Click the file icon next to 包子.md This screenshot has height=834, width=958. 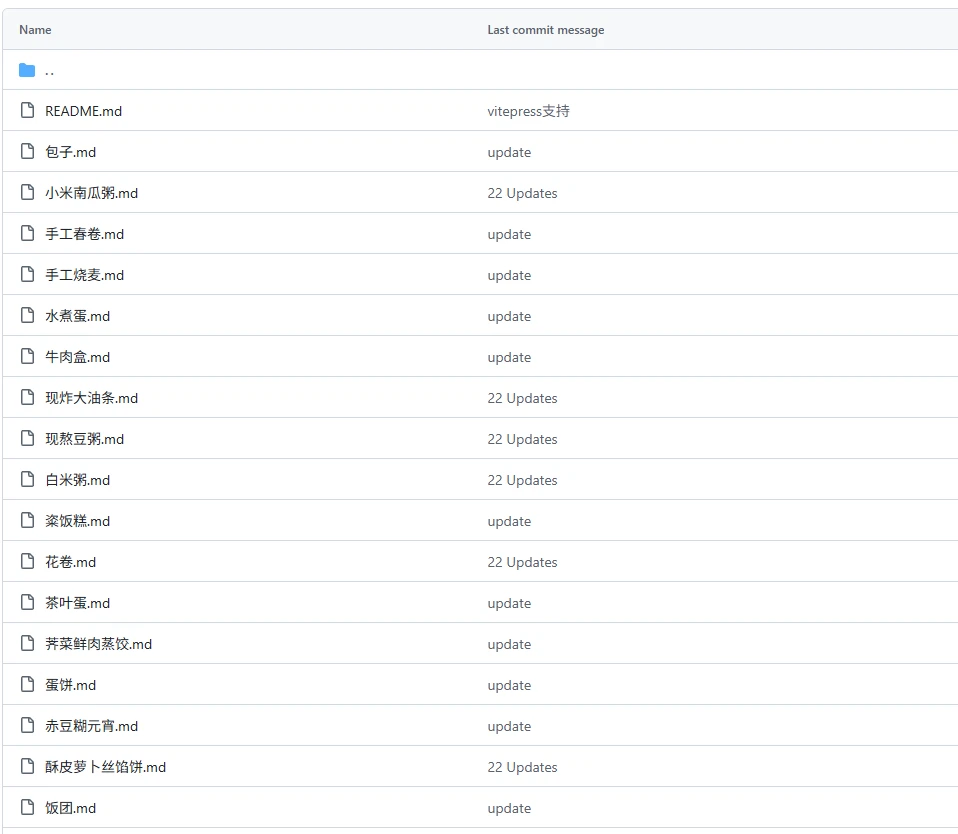tap(27, 152)
